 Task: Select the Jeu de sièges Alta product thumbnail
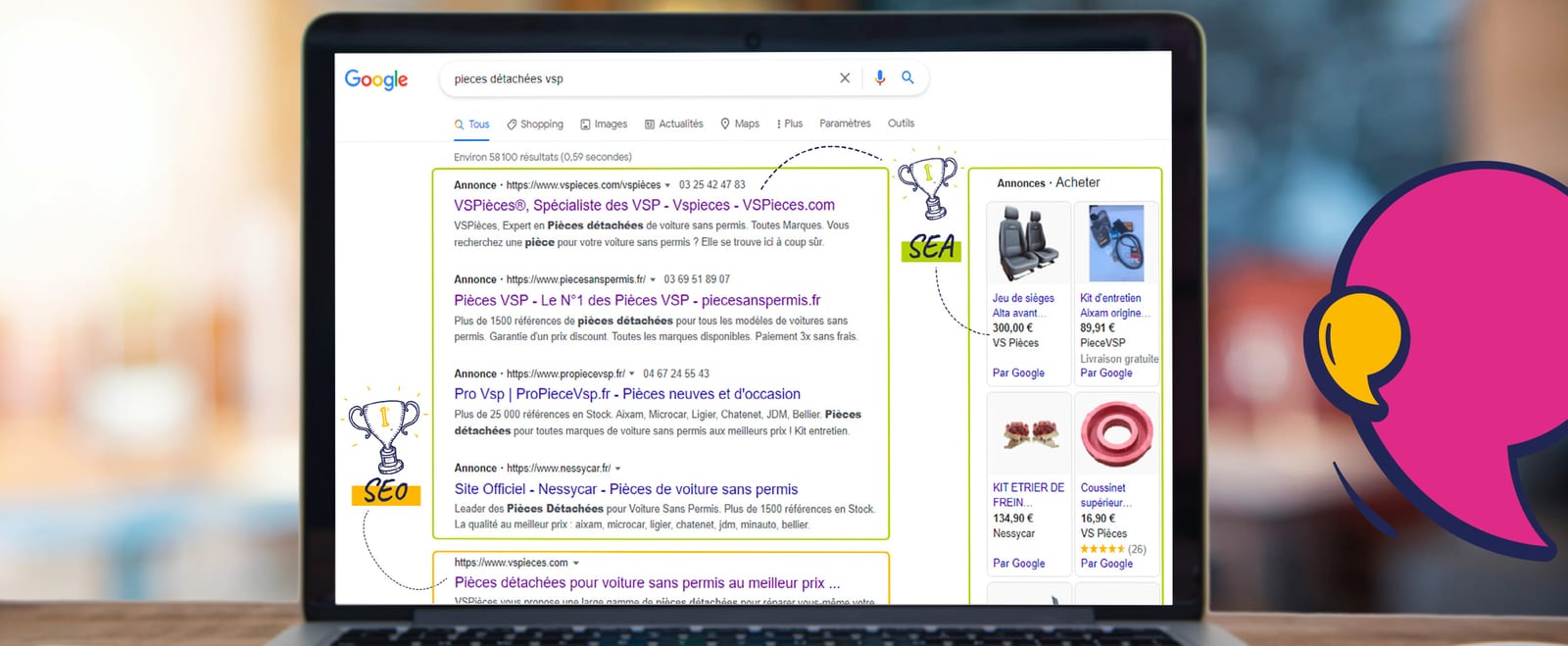click(x=1027, y=243)
